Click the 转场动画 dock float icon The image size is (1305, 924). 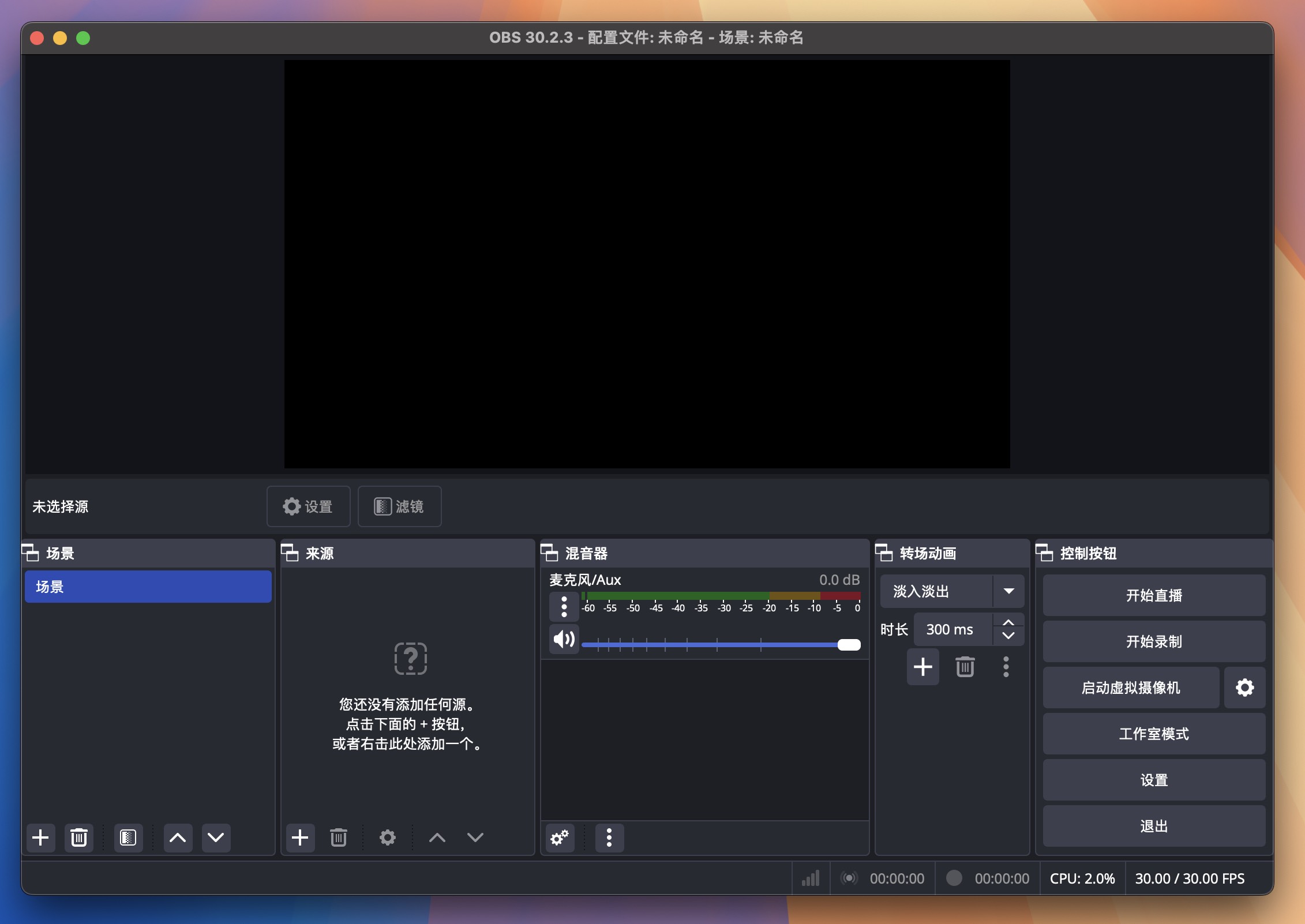884,553
